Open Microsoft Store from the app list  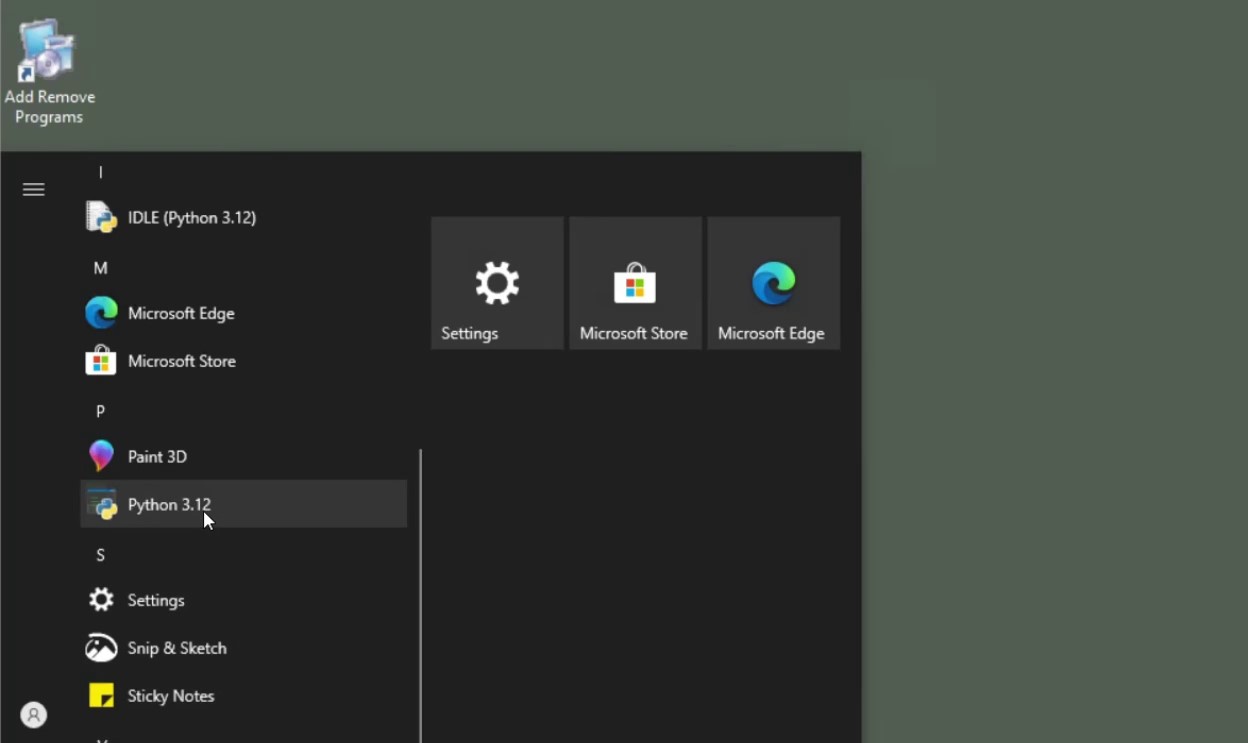coord(181,361)
